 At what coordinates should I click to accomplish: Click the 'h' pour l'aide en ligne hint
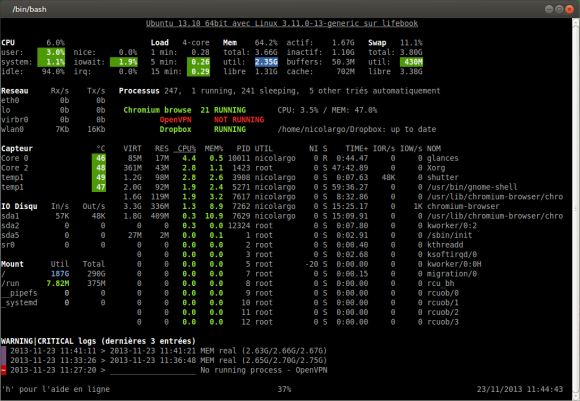coord(55,389)
